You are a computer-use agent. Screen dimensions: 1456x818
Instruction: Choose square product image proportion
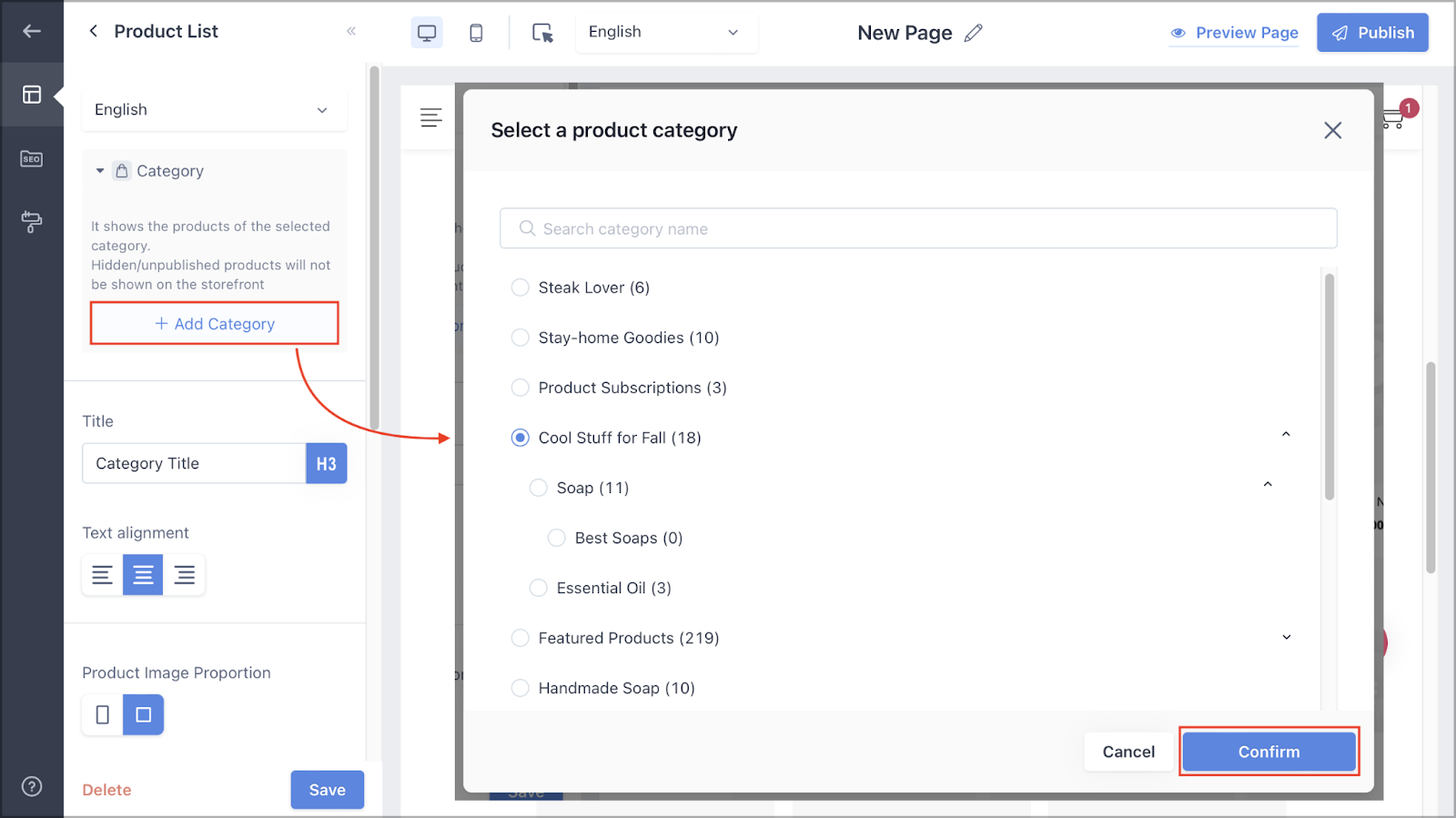click(x=144, y=715)
